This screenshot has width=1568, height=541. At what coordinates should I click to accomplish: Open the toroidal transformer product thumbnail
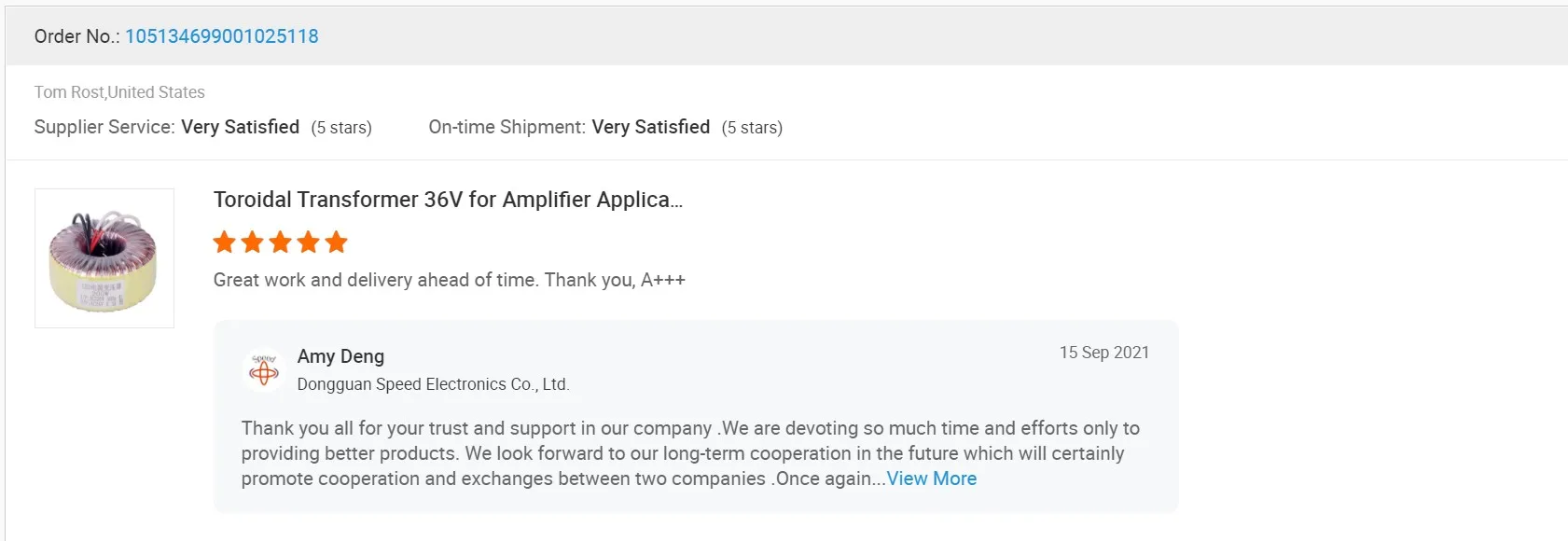pos(104,258)
